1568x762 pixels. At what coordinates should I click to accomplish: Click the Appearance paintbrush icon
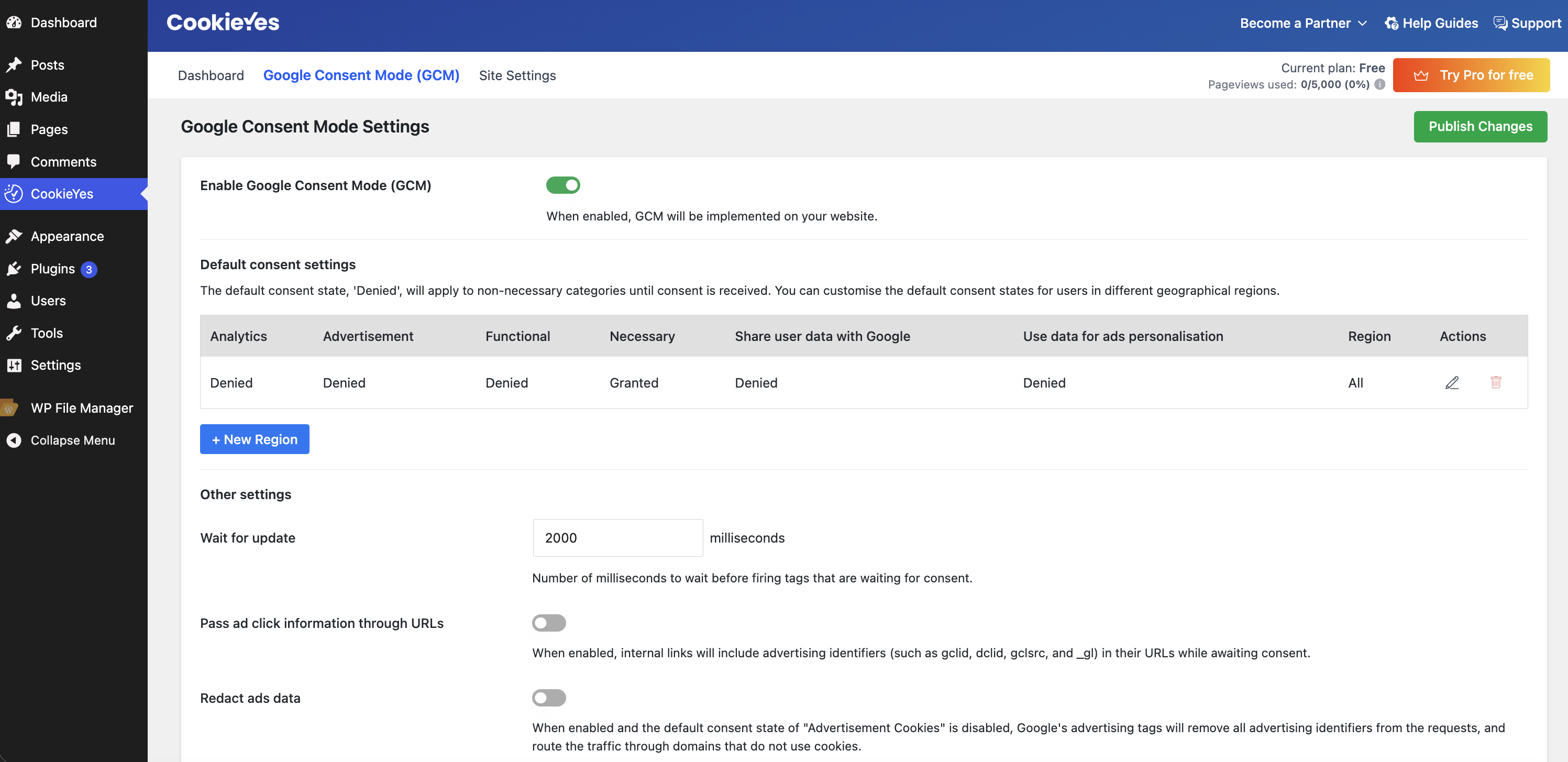14,236
